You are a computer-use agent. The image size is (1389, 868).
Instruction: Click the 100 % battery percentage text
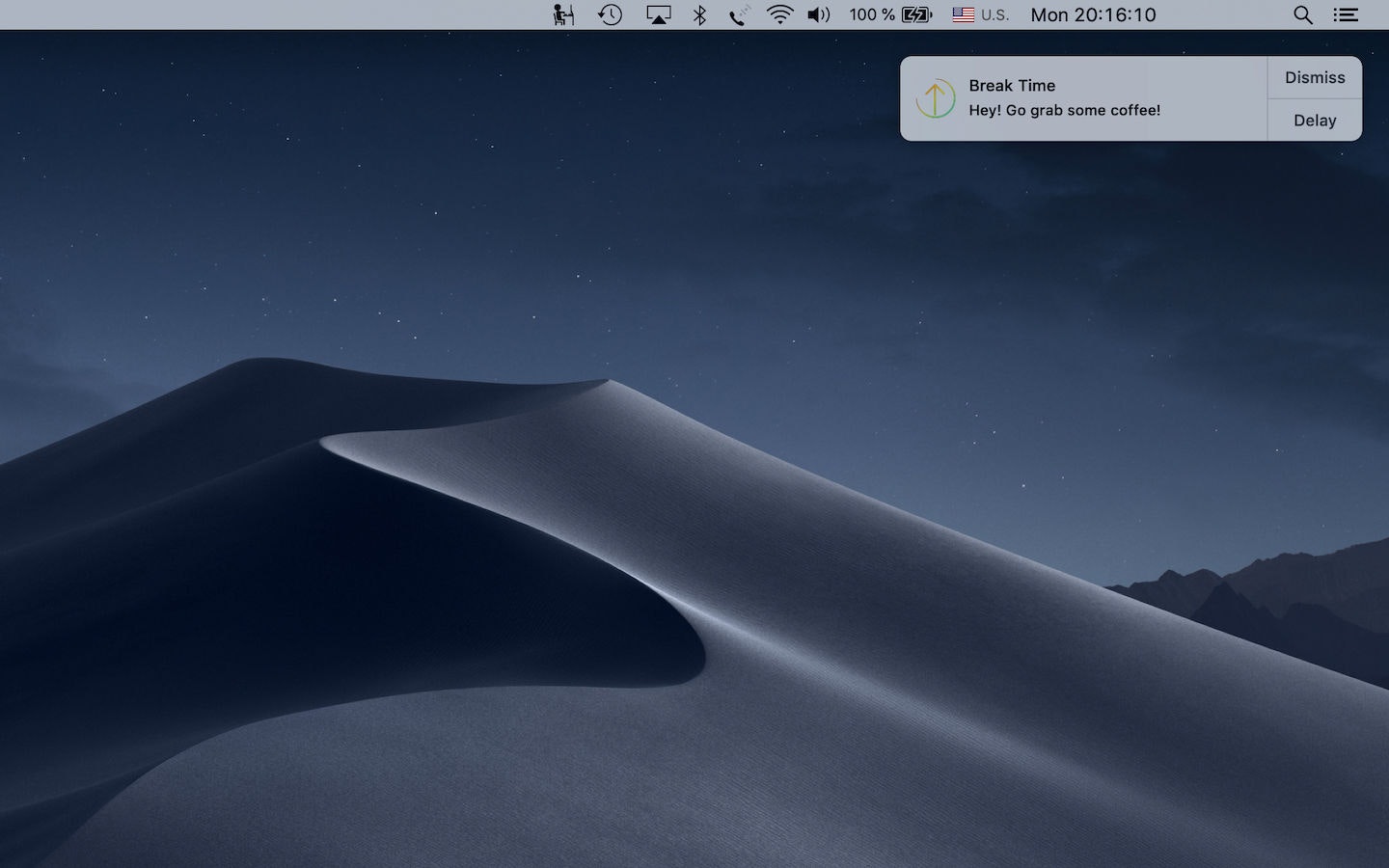[872, 14]
